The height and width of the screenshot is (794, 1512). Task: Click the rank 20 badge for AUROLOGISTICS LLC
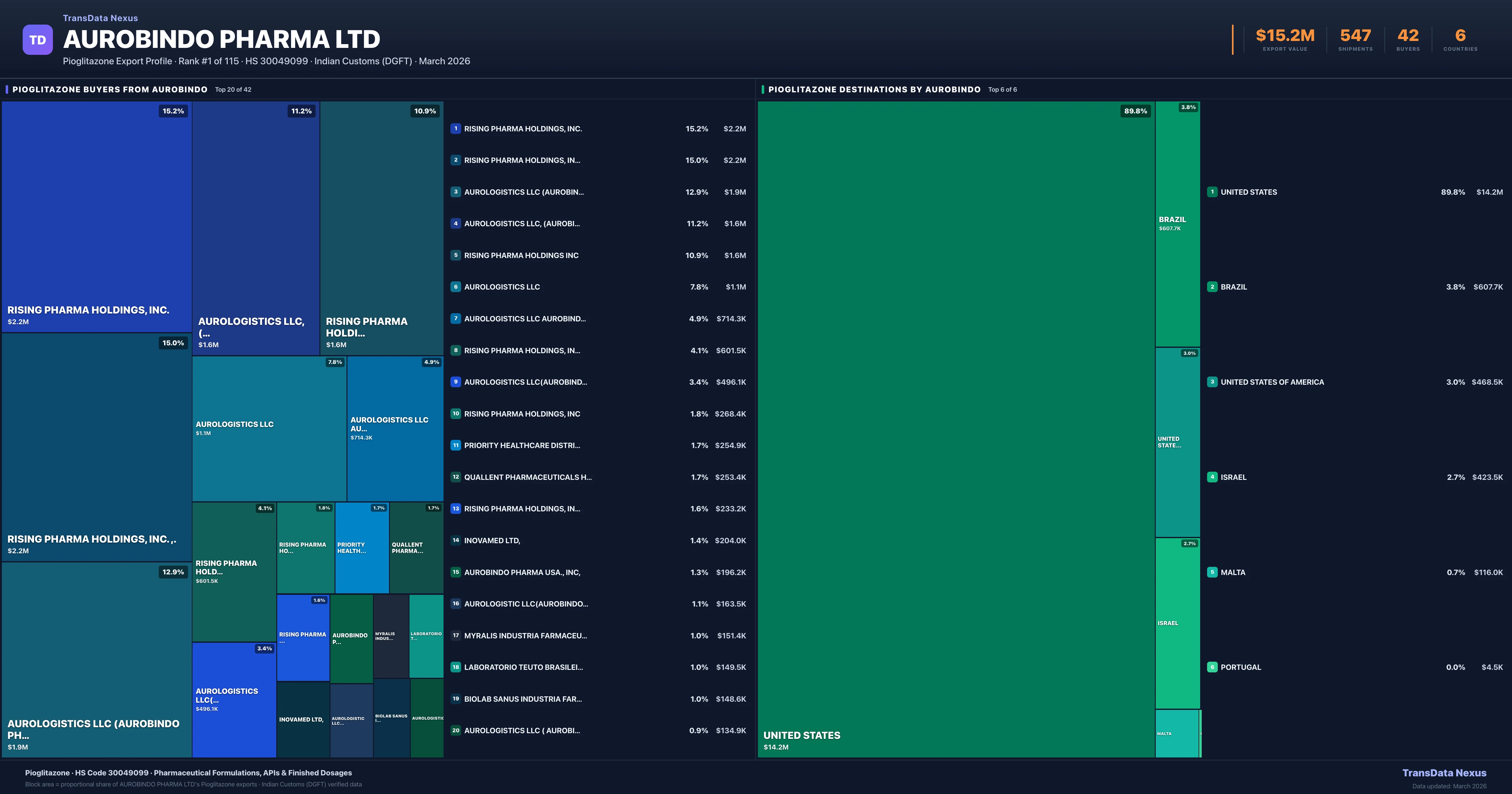point(456,731)
